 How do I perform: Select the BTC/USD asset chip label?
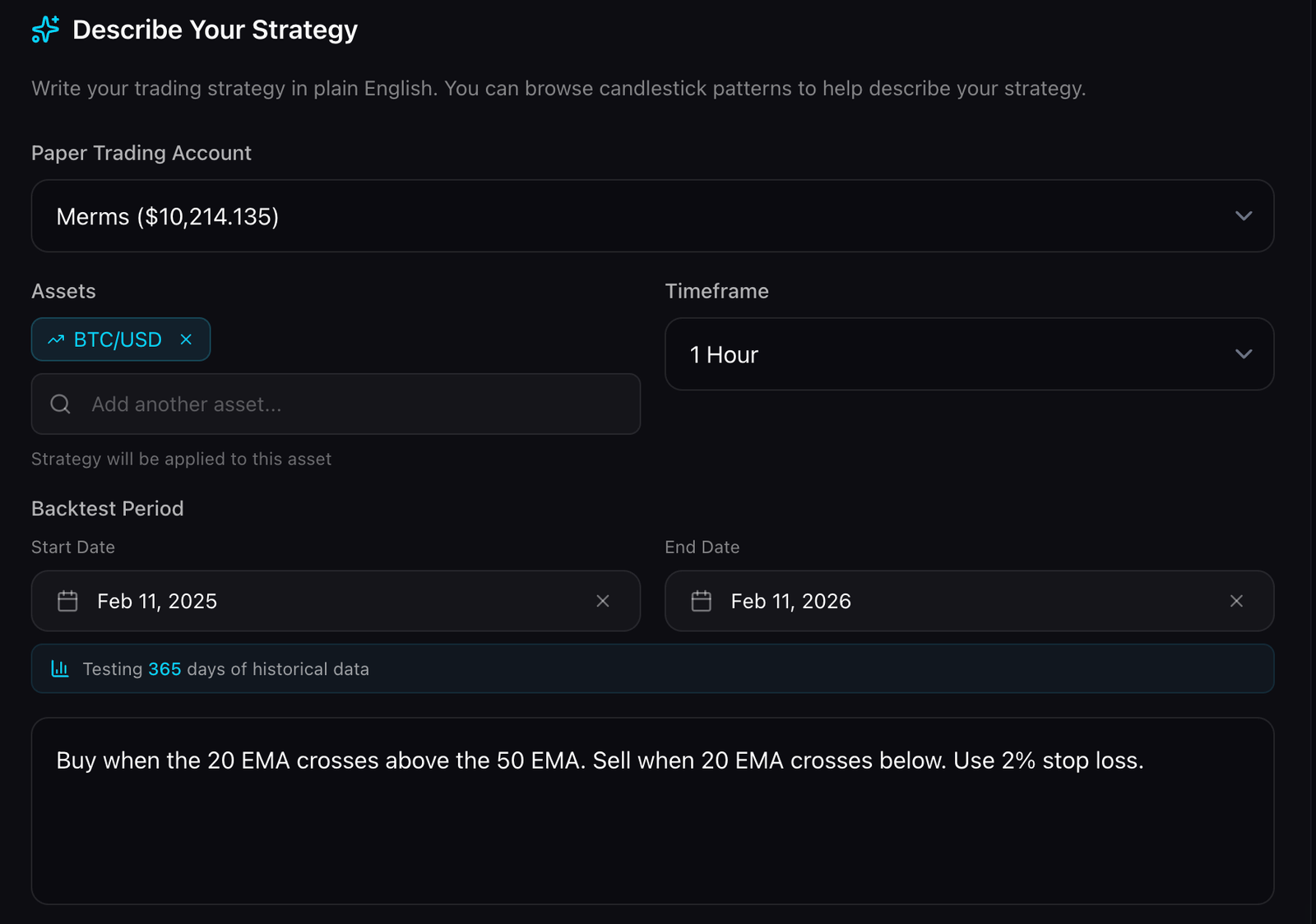coord(118,340)
